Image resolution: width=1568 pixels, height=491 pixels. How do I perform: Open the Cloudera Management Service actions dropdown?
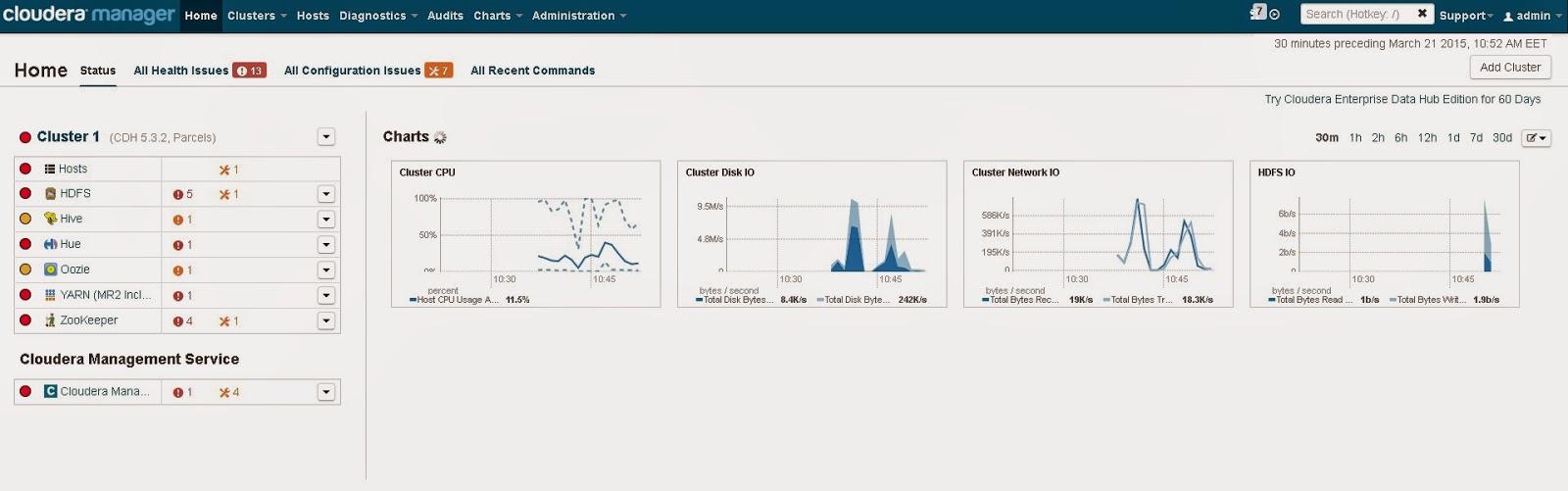pos(326,393)
